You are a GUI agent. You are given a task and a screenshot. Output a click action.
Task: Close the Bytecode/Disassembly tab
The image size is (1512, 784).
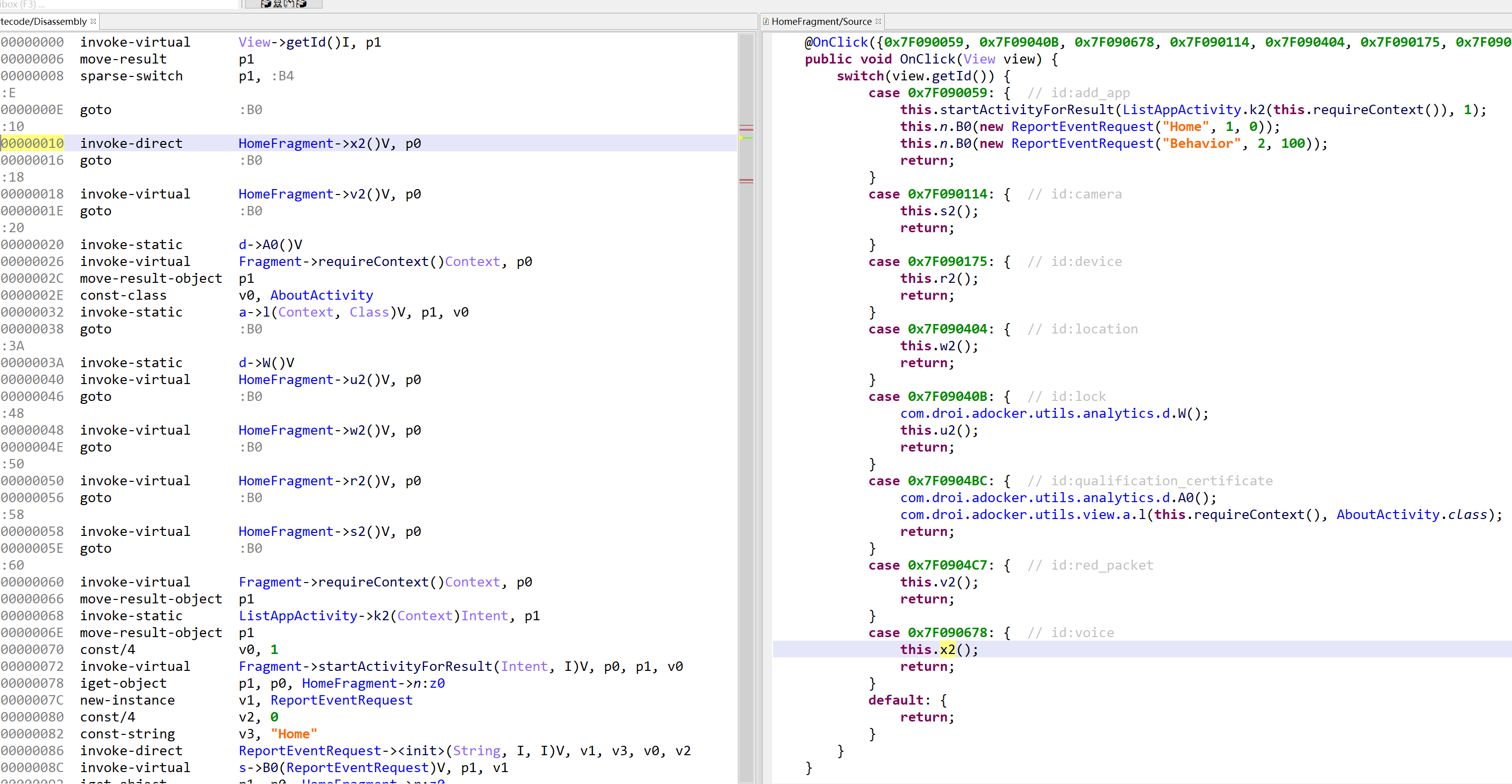click(x=93, y=22)
